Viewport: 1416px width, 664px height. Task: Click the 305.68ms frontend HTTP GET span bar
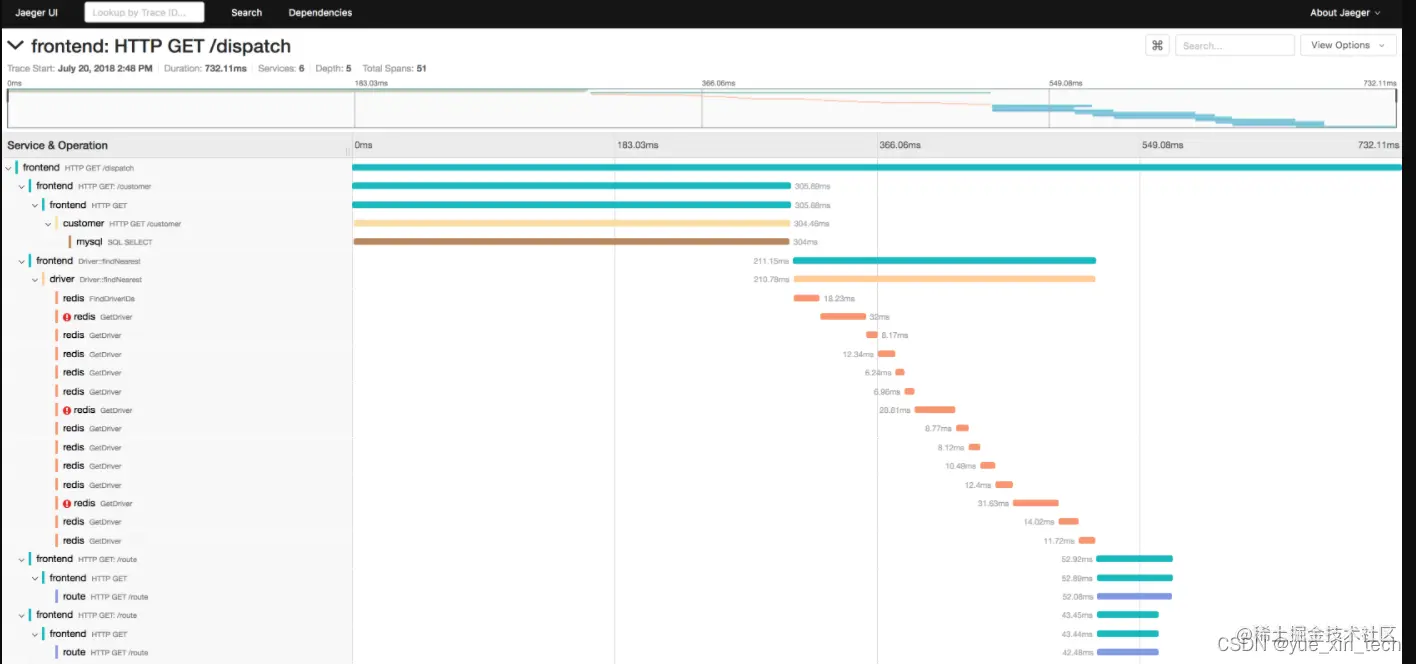coord(572,205)
